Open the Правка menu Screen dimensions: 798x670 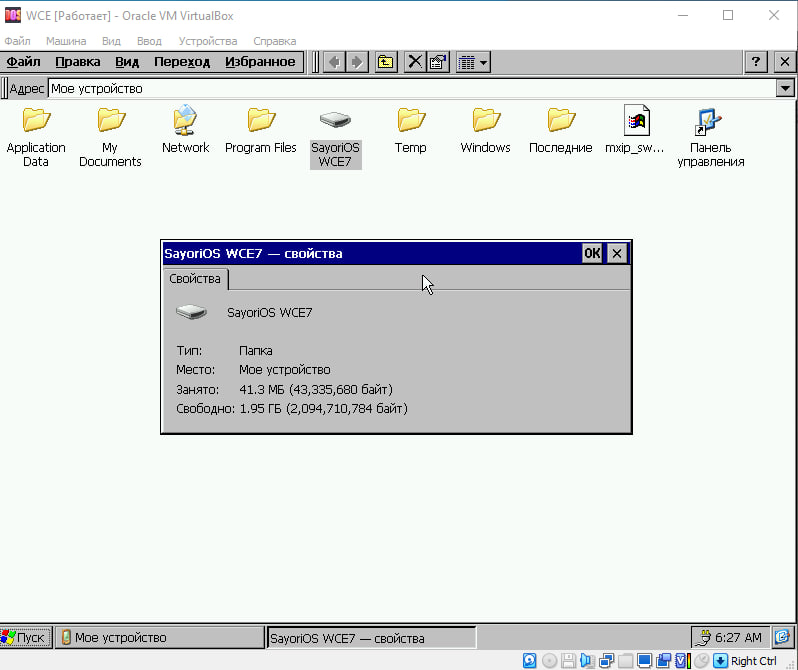click(x=78, y=62)
